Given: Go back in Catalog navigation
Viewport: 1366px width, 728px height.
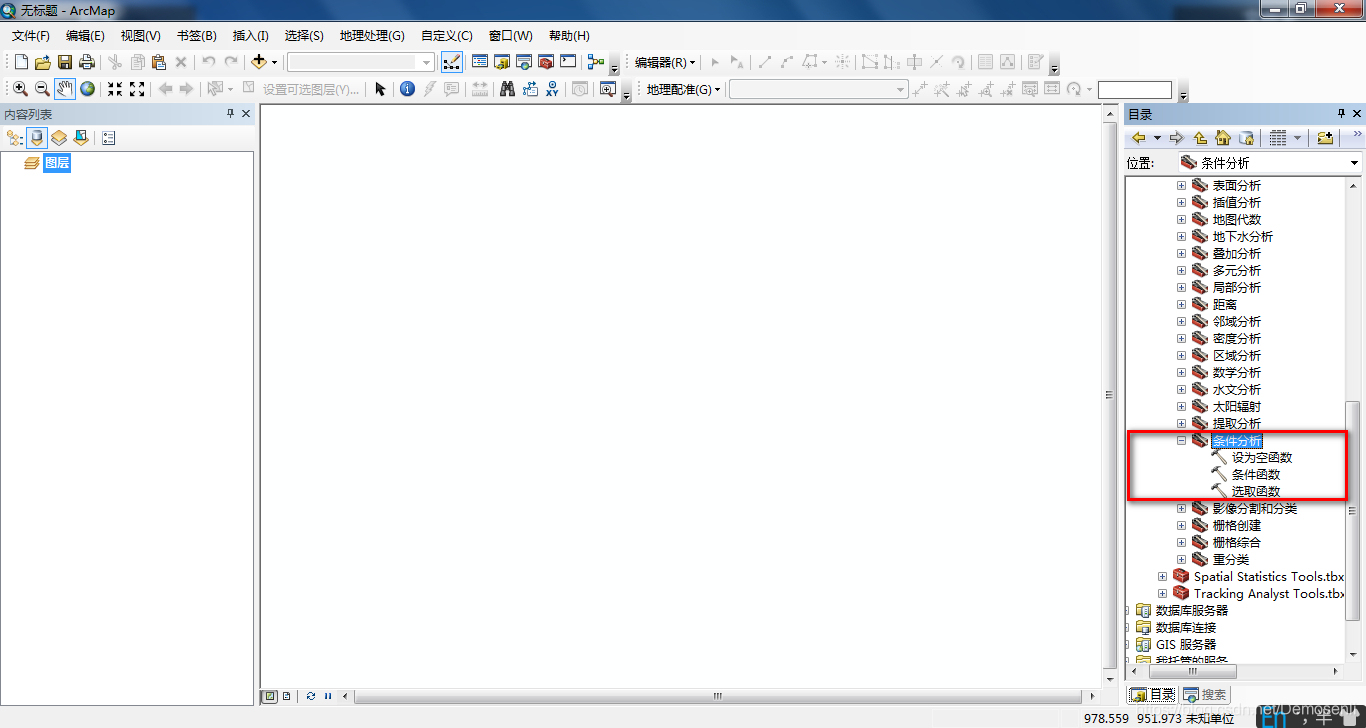Looking at the screenshot, I should click(x=1138, y=138).
